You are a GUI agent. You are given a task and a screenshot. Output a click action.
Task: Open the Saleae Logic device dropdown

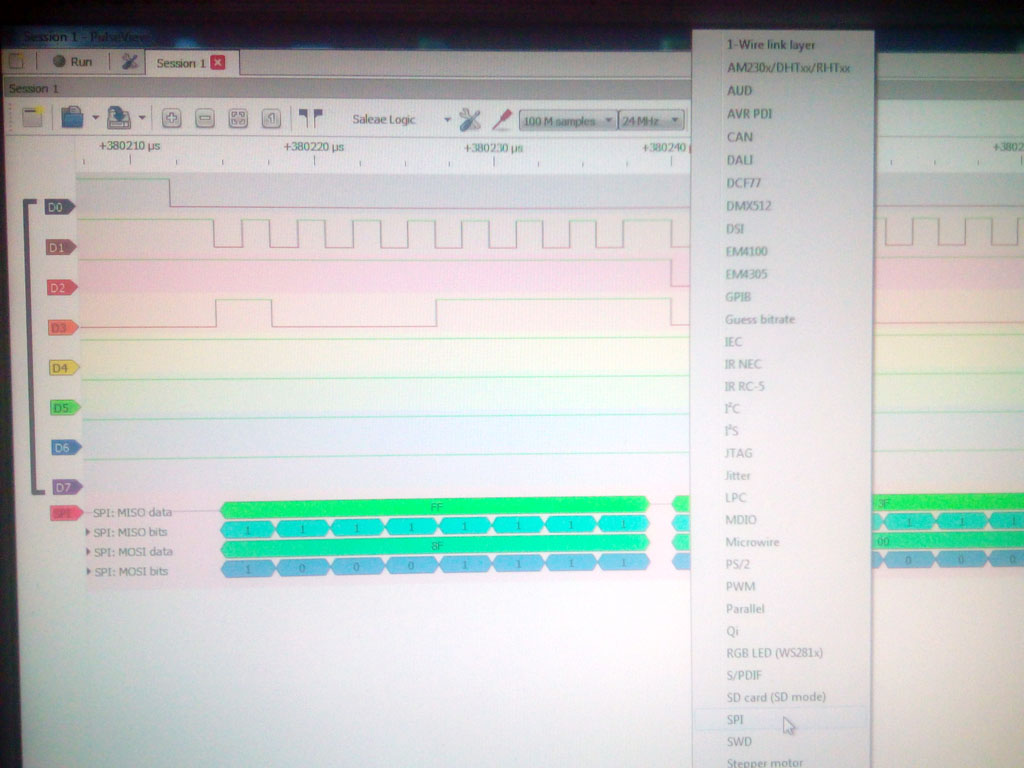pos(400,120)
